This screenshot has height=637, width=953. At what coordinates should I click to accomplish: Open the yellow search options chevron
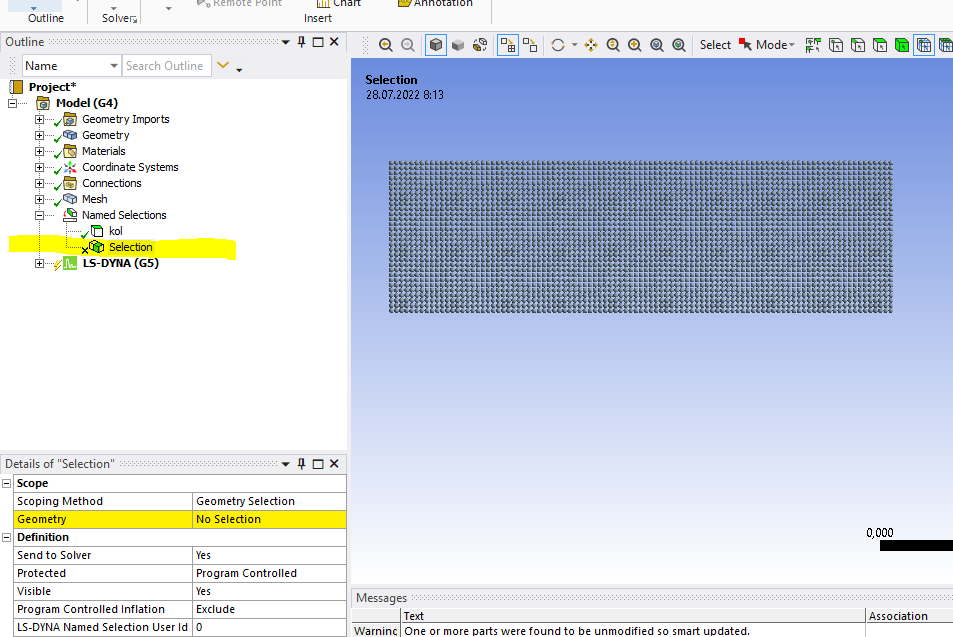tap(223, 65)
